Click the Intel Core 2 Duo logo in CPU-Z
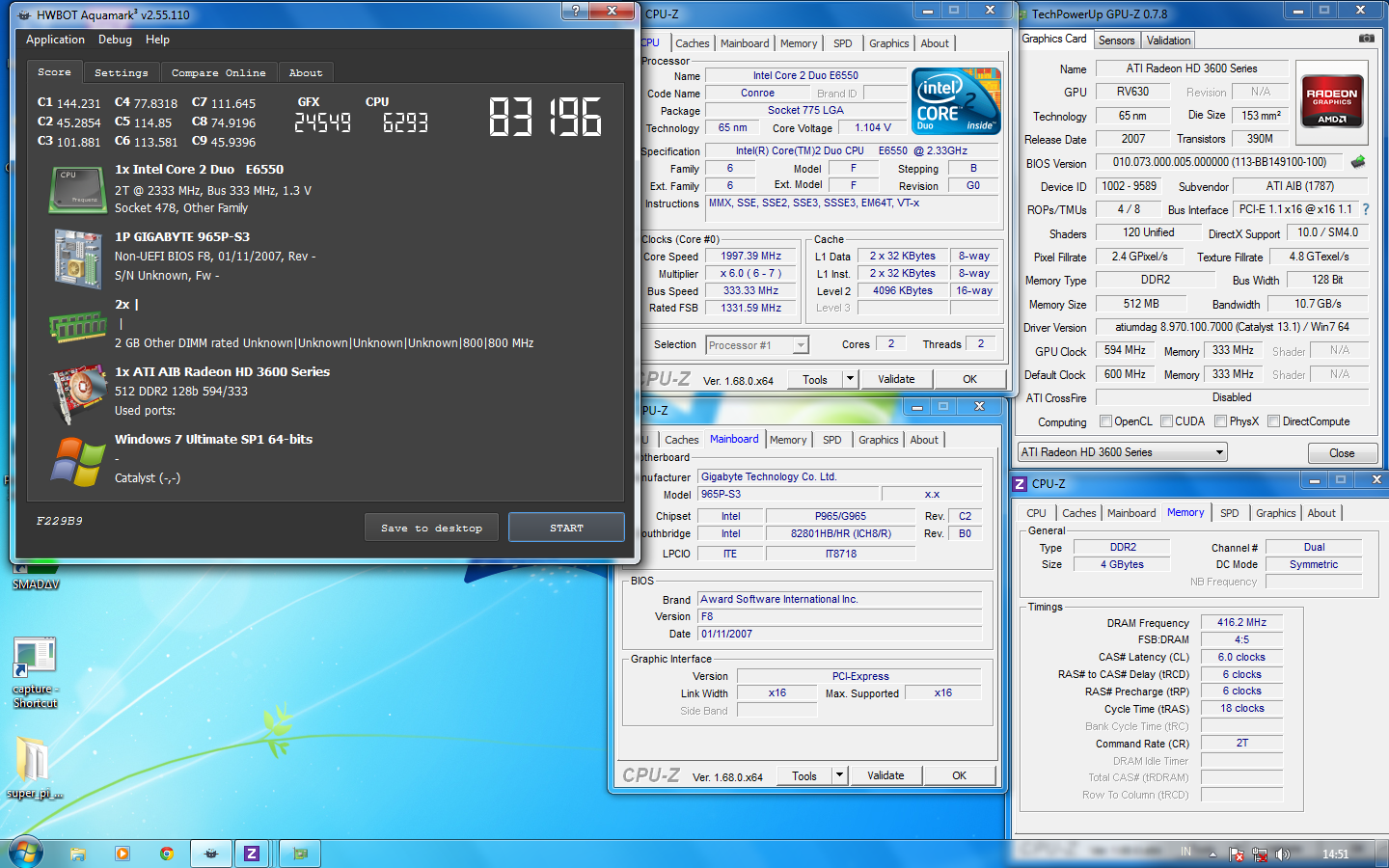Viewport: 1389px width, 868px height. click(956, 100)
